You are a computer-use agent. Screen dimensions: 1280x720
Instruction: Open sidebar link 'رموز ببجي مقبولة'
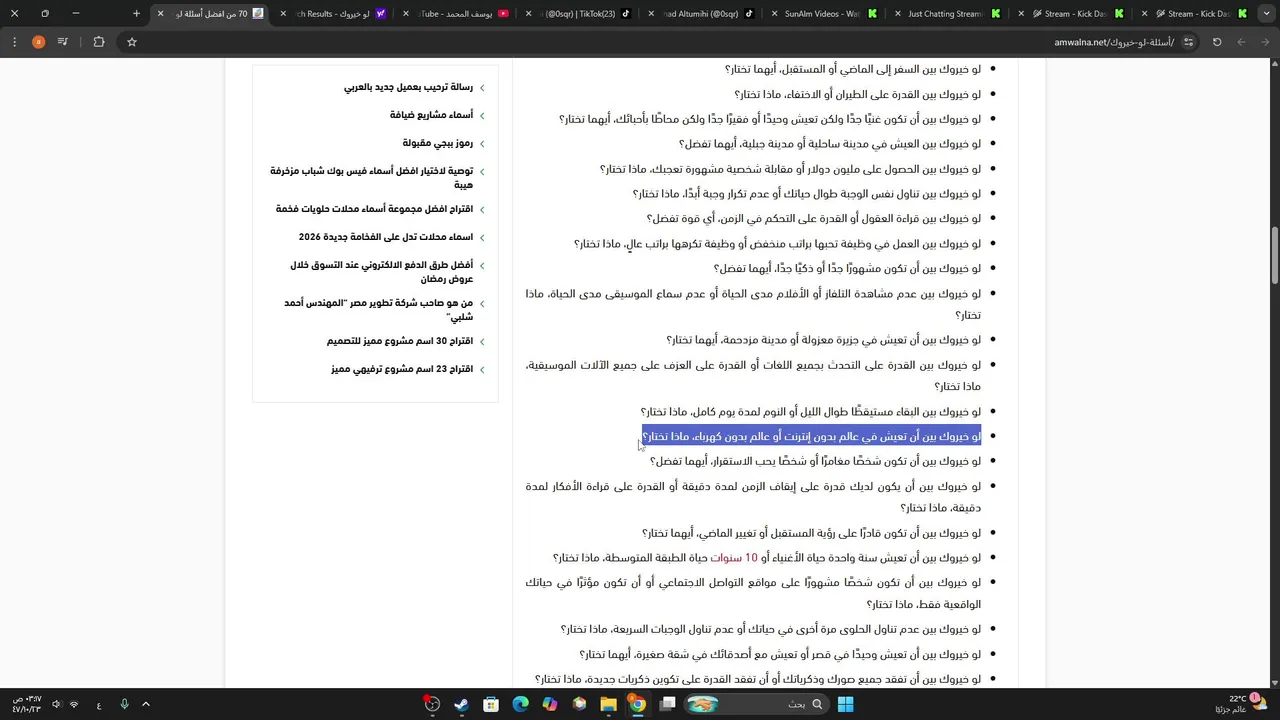pos(438,143)
